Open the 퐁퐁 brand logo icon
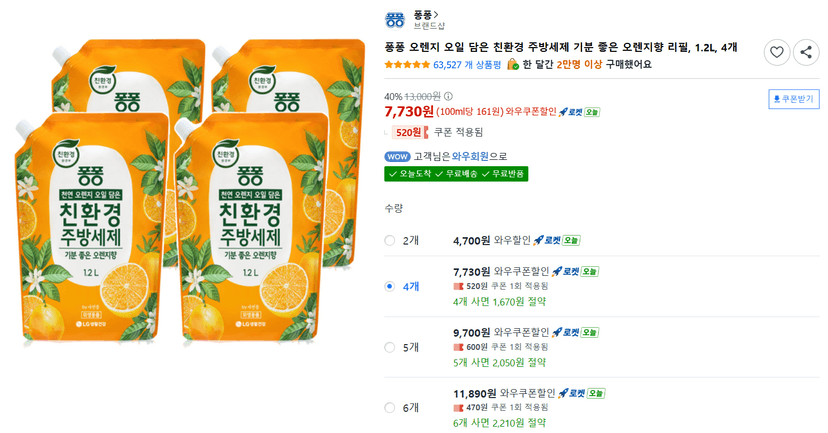Viewport: 828px width, 433px height. pos(395,20)
